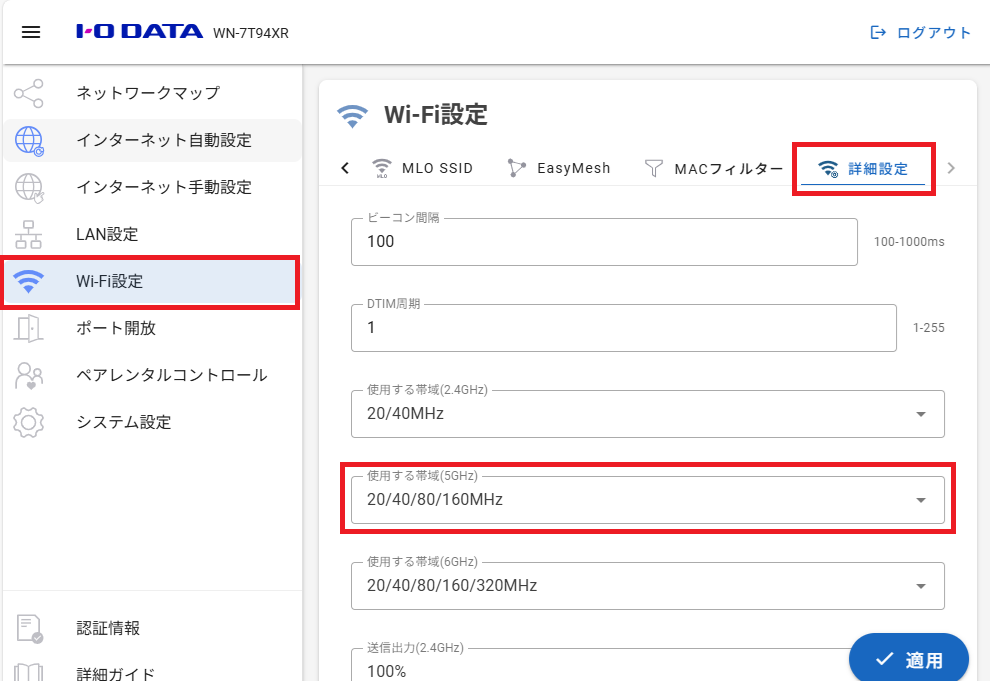The width and height of the screenshot is (990, 681).
Task: Click the インターネット自動設定 globe icon
Action: (x=30, y=140)
